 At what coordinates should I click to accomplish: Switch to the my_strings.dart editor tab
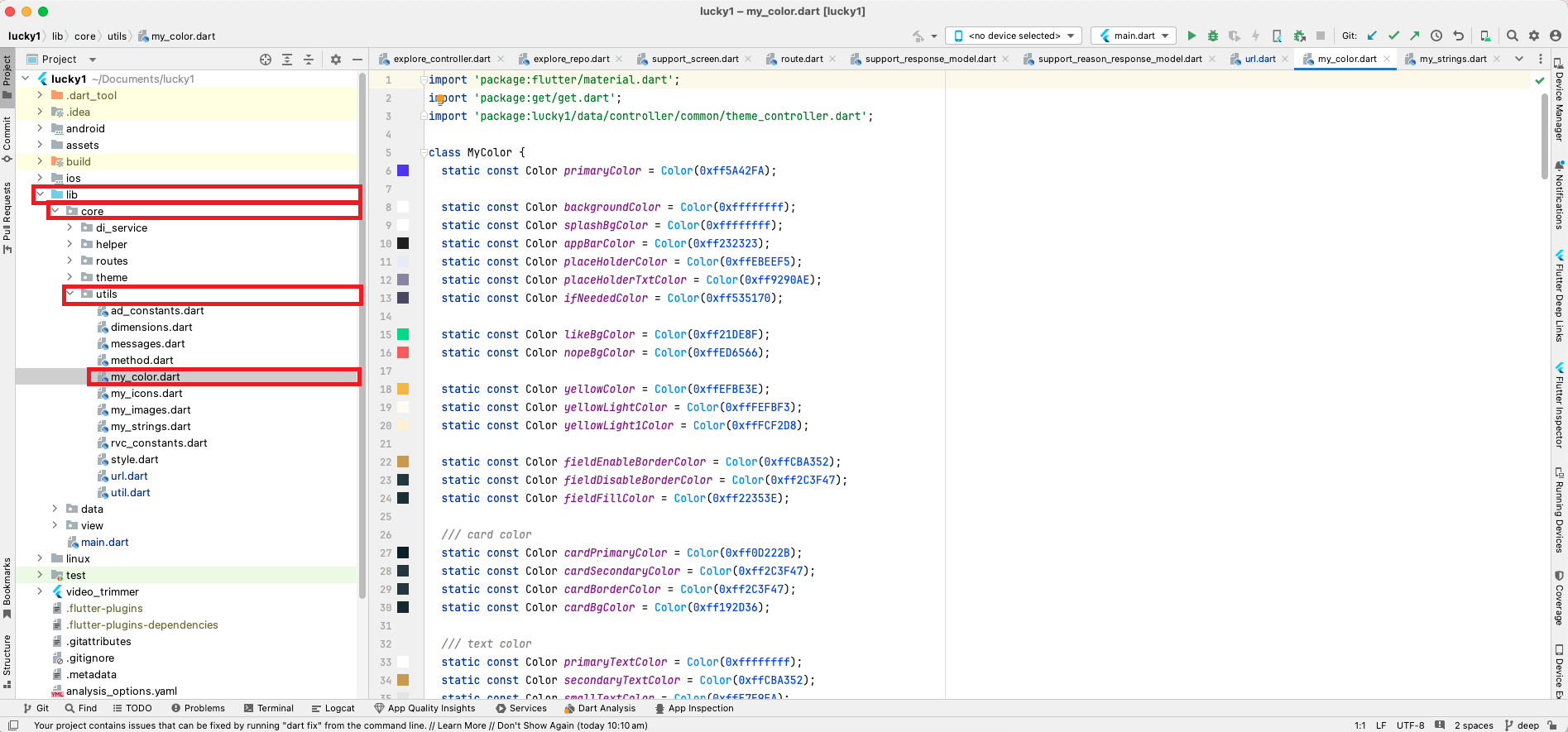(x=1452, y=59)
